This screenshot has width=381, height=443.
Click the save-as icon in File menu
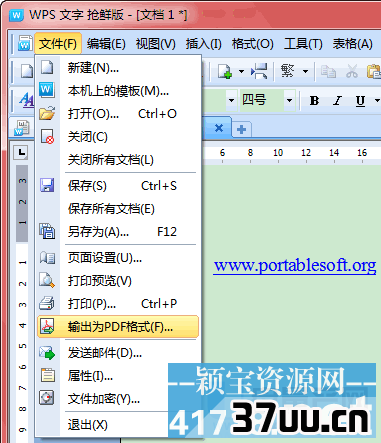pyautogui.click(x=47, y=231)
